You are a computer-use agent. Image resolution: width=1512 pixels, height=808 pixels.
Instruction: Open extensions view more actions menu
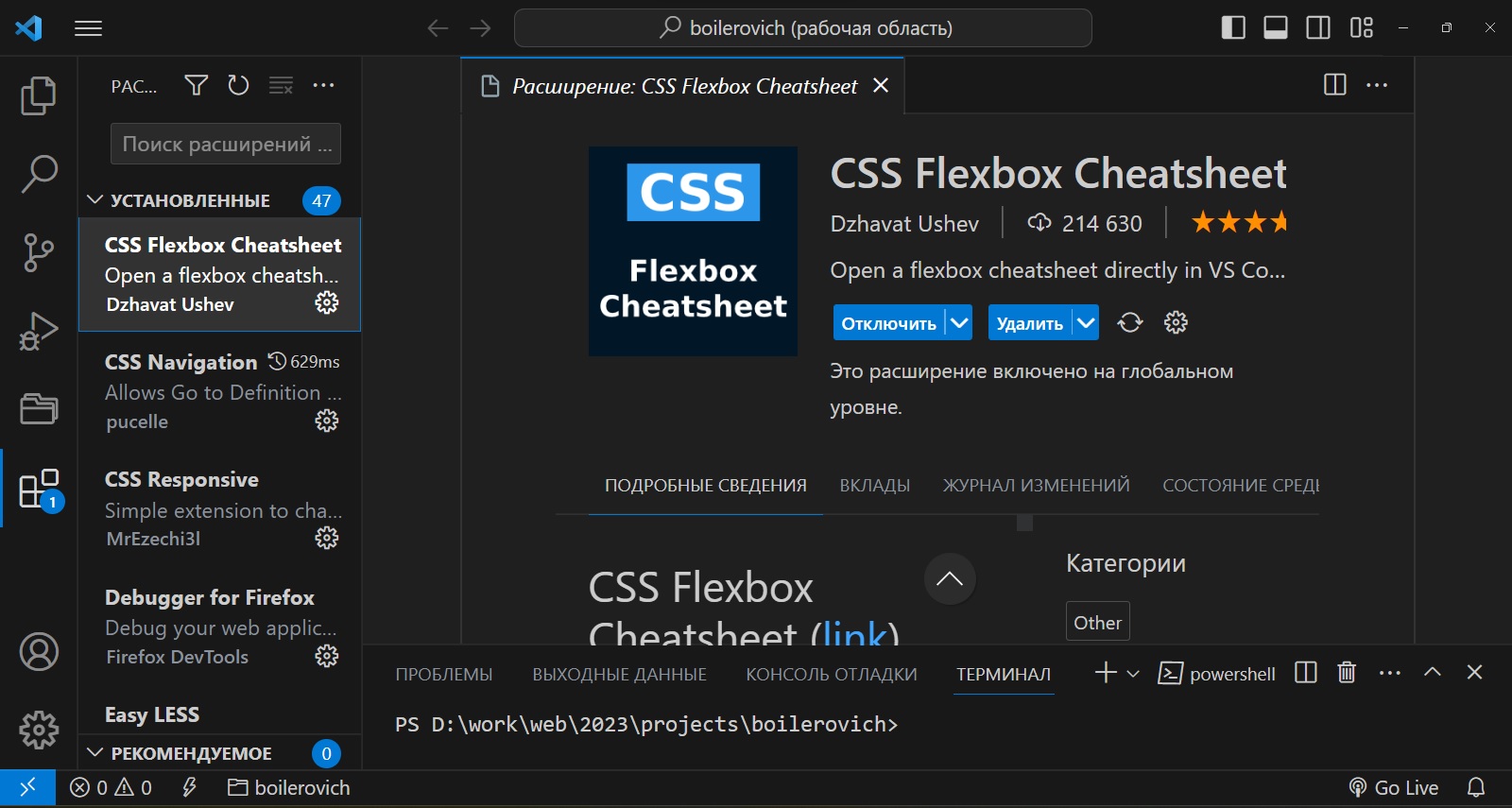(323, 86)
